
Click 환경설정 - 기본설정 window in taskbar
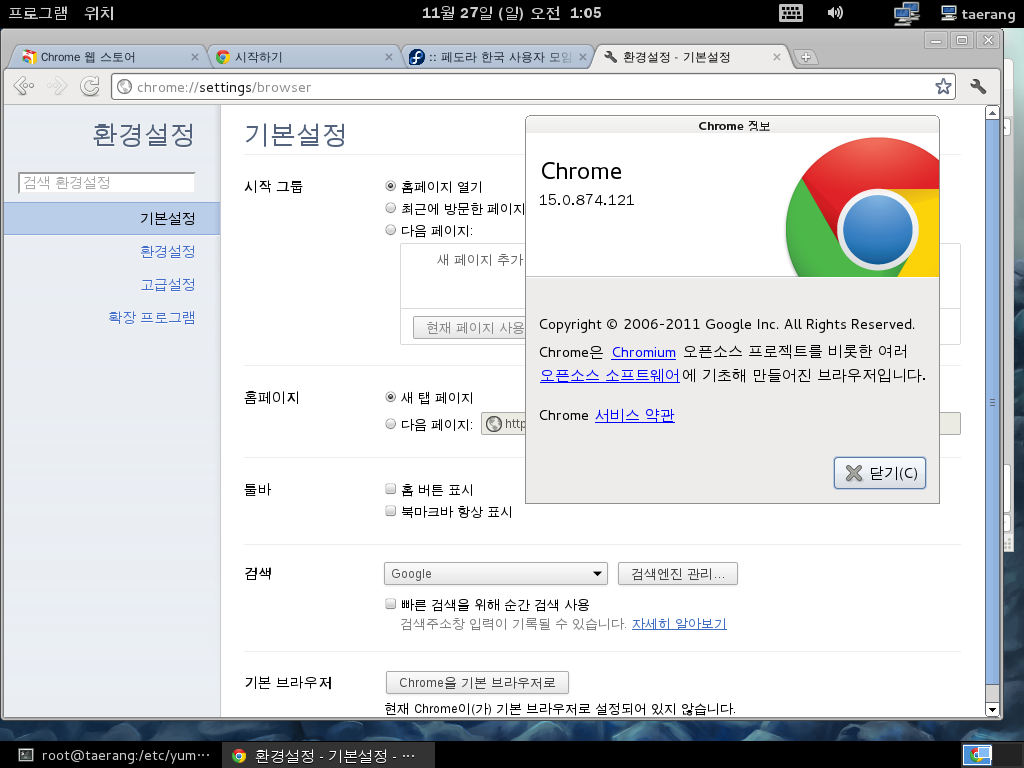click(328, 755)
